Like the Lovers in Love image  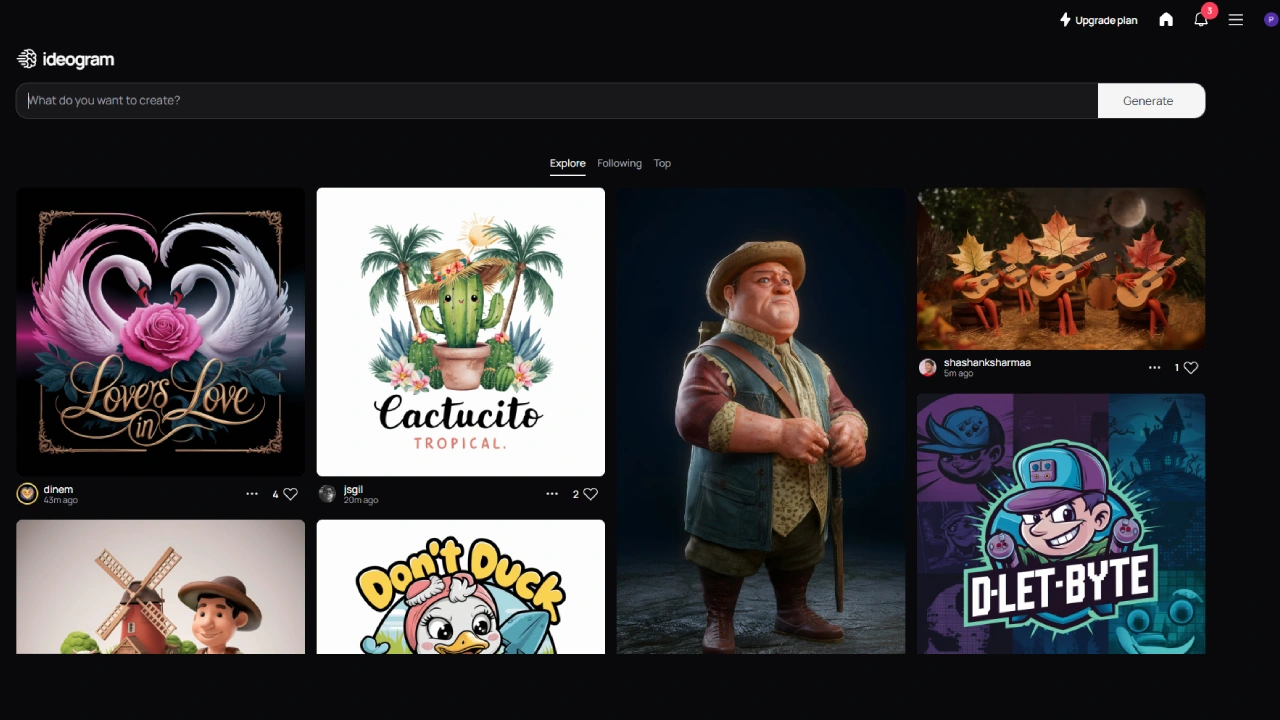click(x=290, y=494)
